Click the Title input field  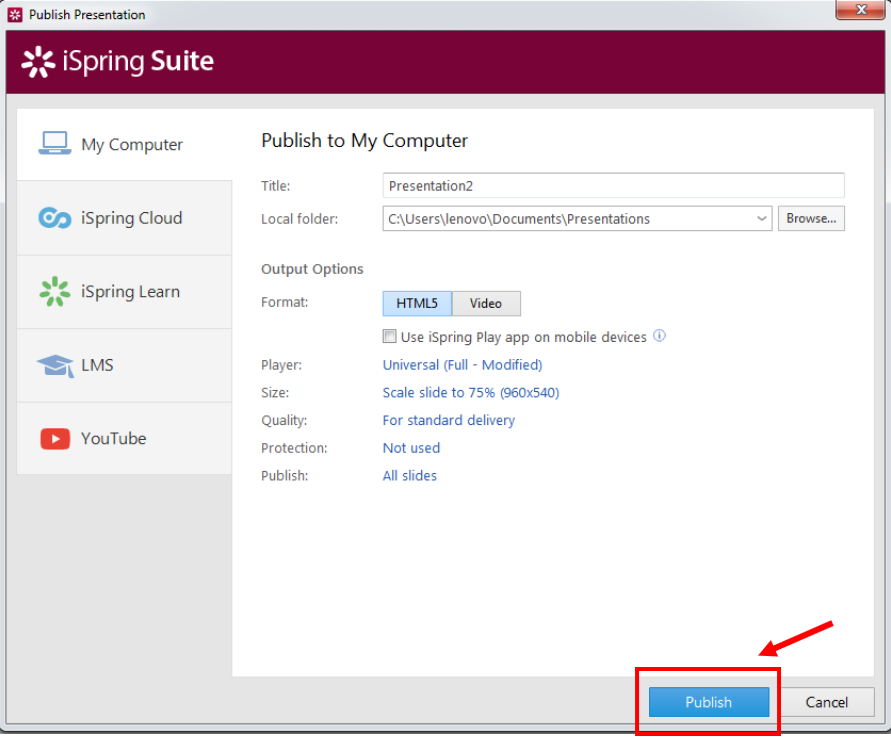614,186
